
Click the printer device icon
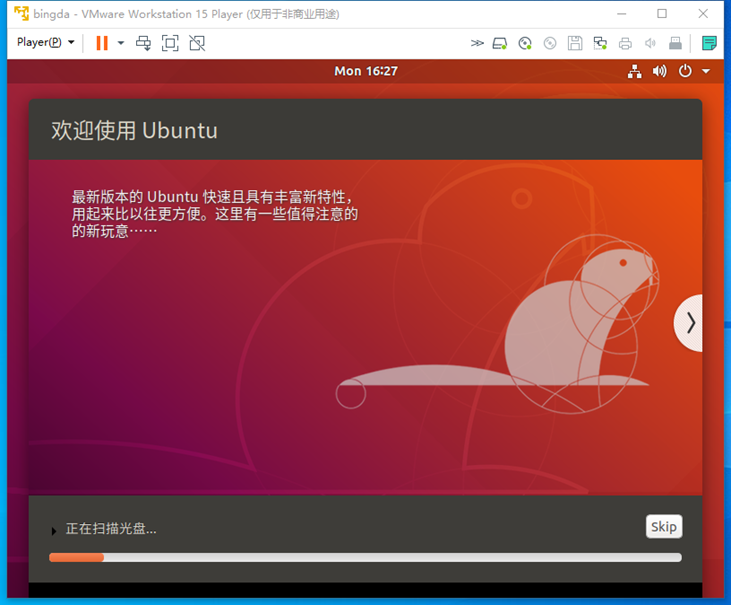coord(625,44)
